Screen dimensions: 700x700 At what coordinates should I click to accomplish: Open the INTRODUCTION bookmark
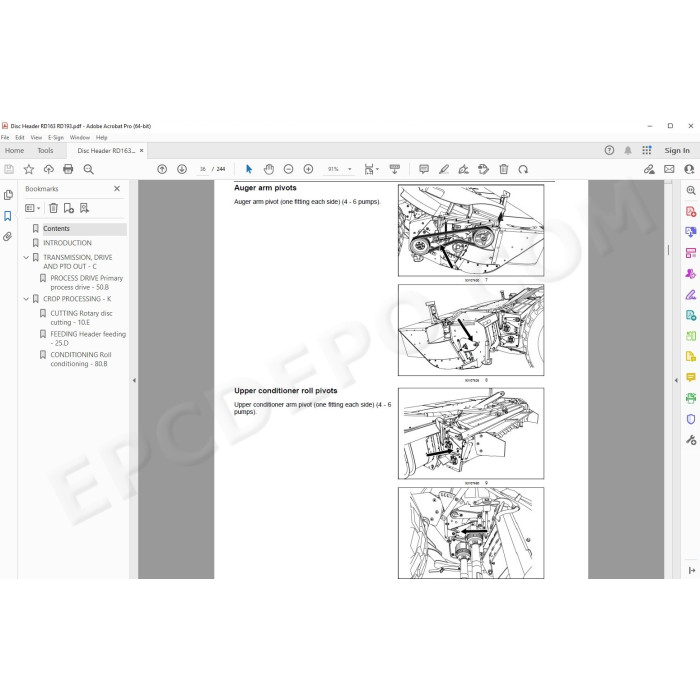click(67, 243)
